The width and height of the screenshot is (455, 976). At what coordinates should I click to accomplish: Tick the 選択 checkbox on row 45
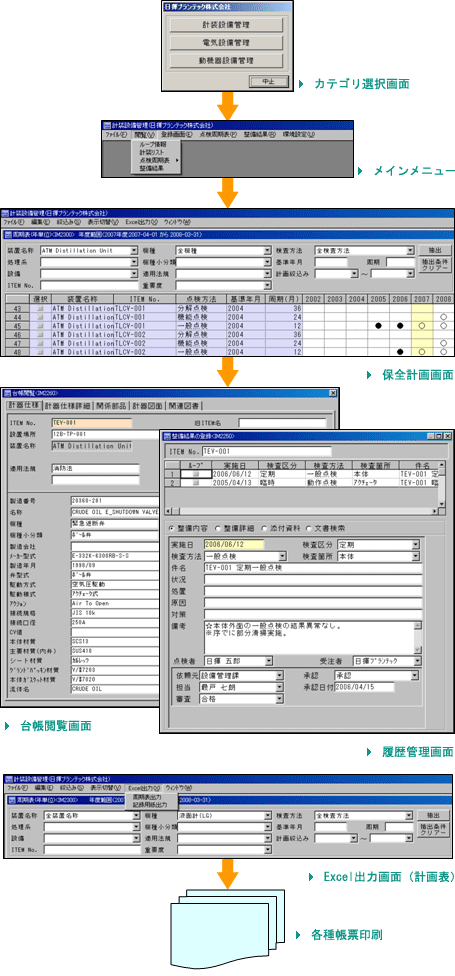[x=41, y=326]
